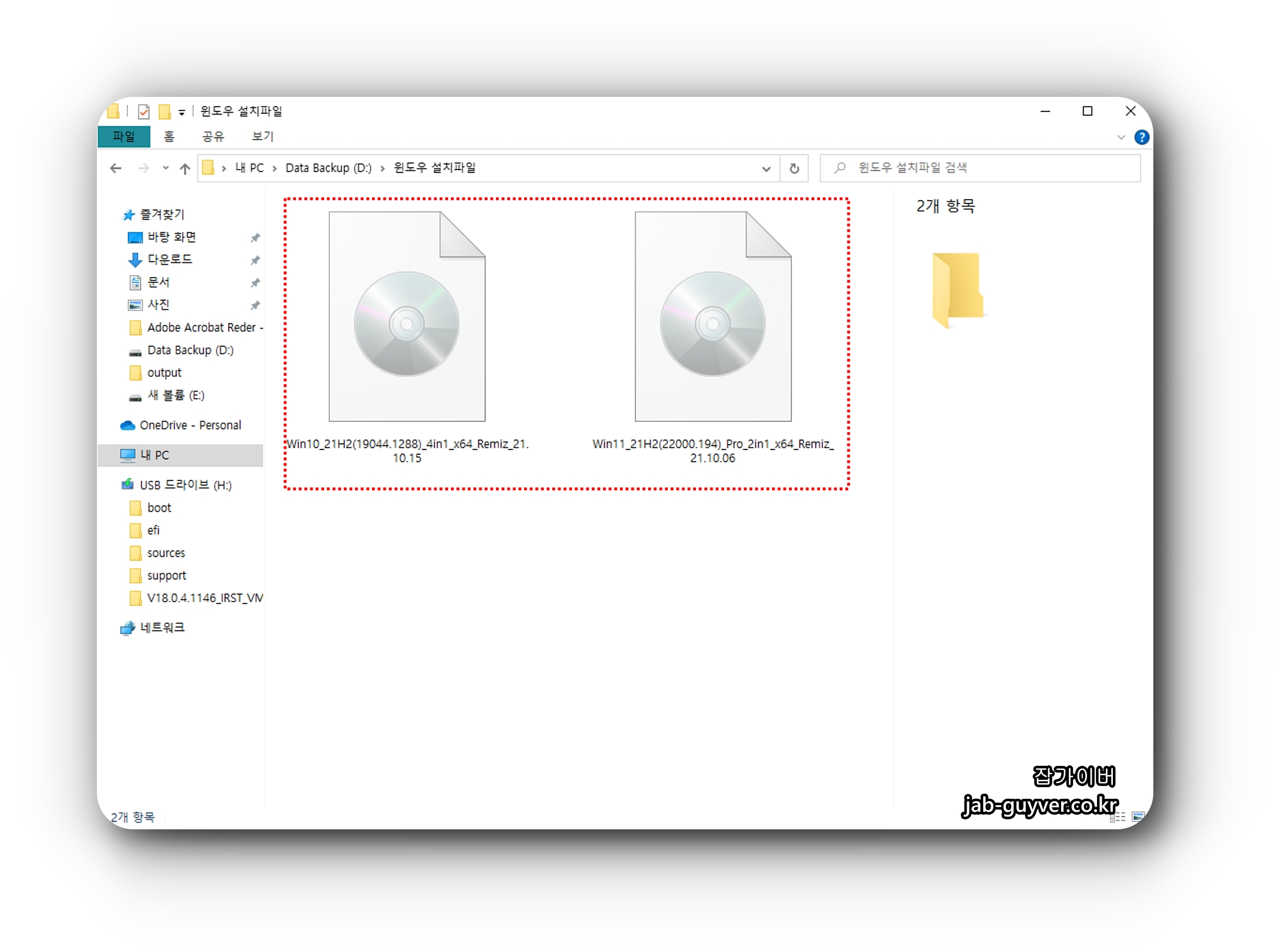This screenshot has width=1276, height=952.
Task: Refresh the current folder view
Action: pyautogui.click(x=794, y=168)
